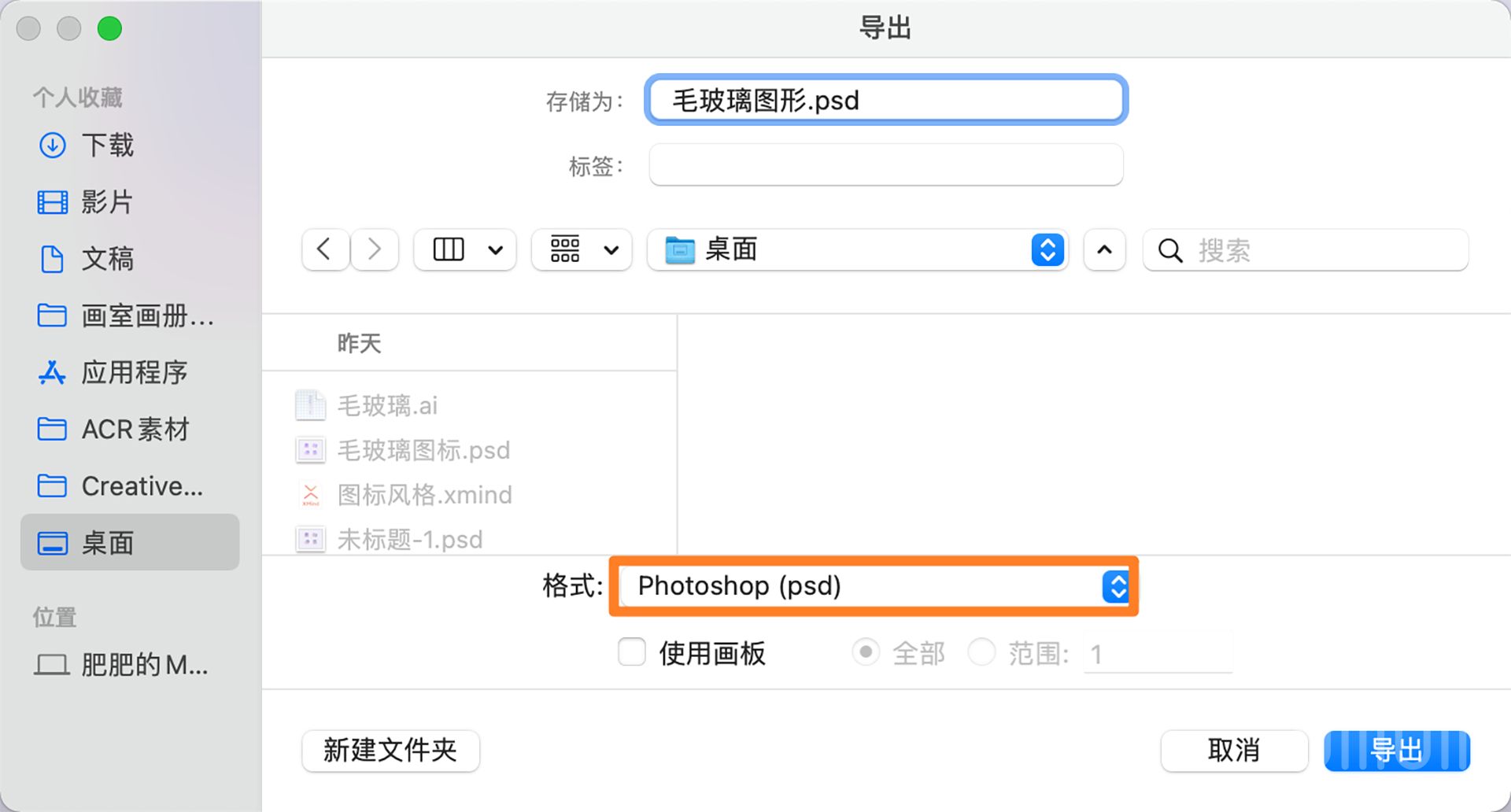Select the 影片 folder in the sidebar
This screenshot has width=1511, height=812.
click(x=108, y=202)
